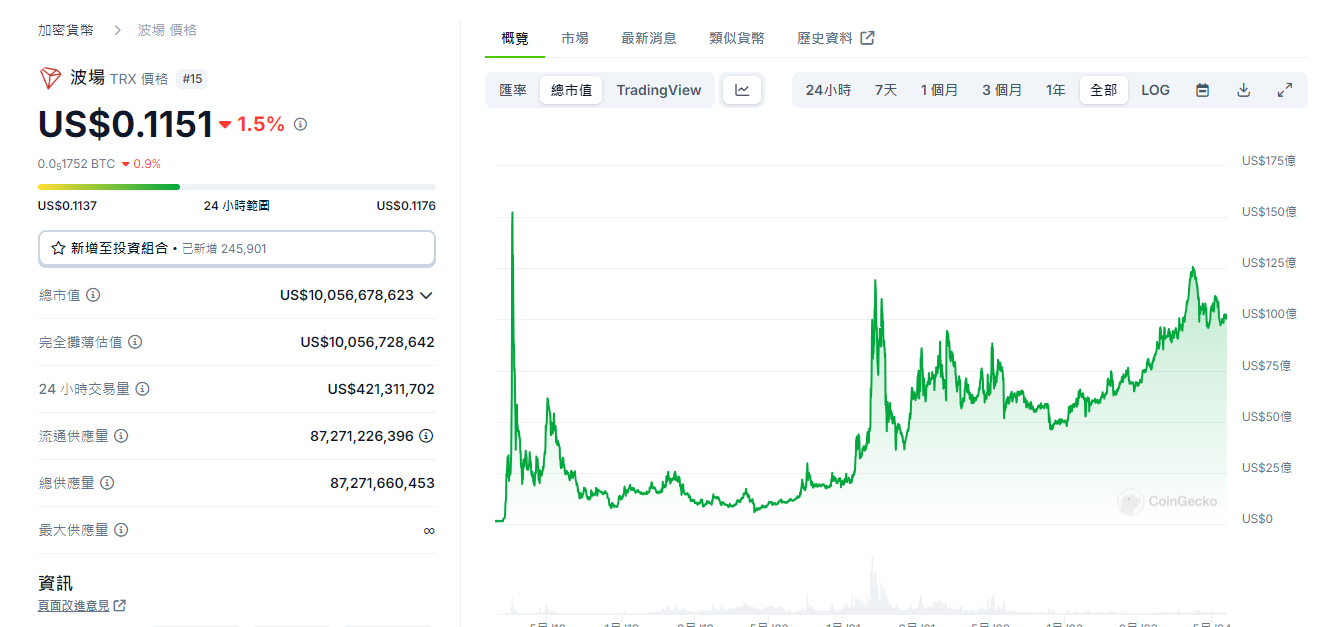Click the US$10,056,678,623 market cap value

(x=347, y=295)
